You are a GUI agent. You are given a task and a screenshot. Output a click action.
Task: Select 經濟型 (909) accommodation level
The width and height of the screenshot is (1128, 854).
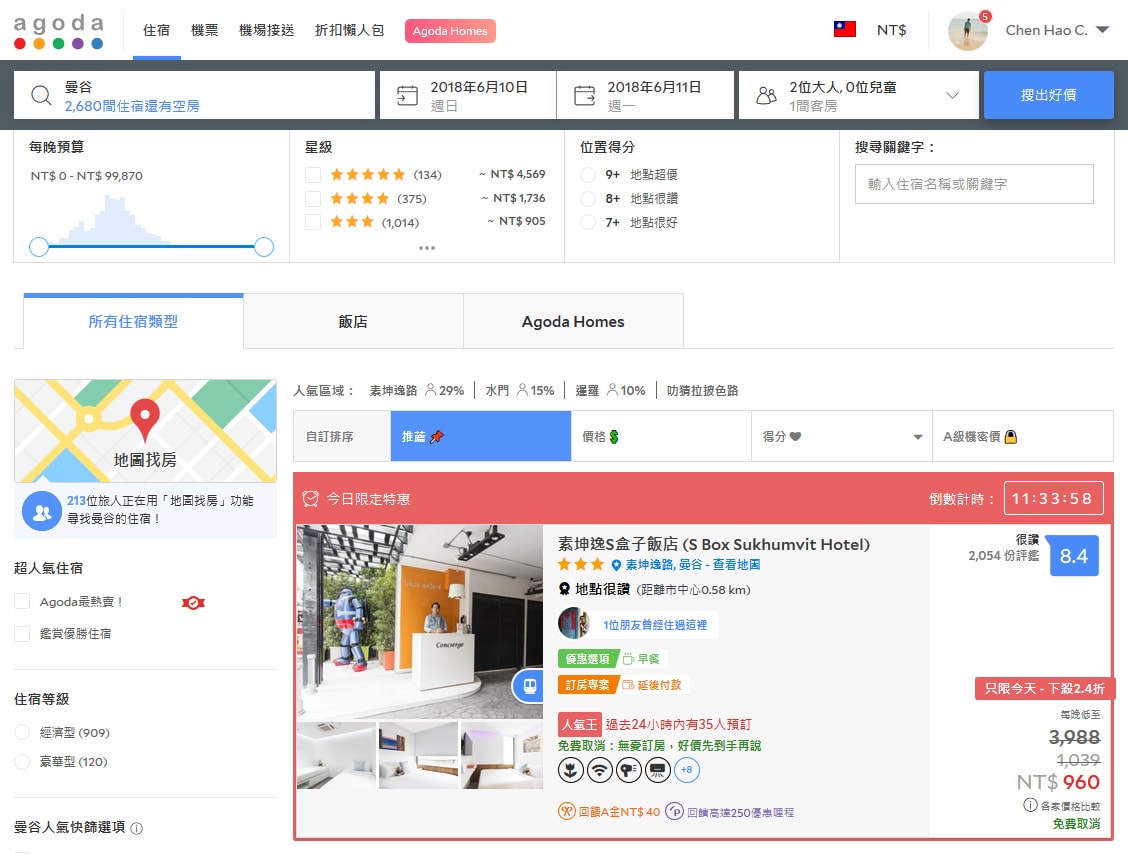point(22,732)
